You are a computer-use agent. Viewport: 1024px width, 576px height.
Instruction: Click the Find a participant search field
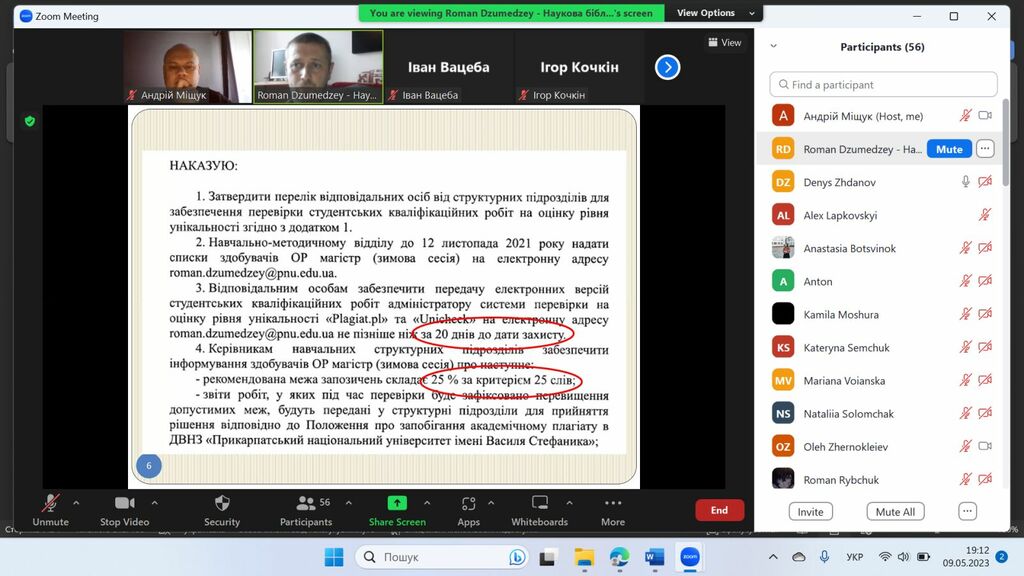click(883, 85)
